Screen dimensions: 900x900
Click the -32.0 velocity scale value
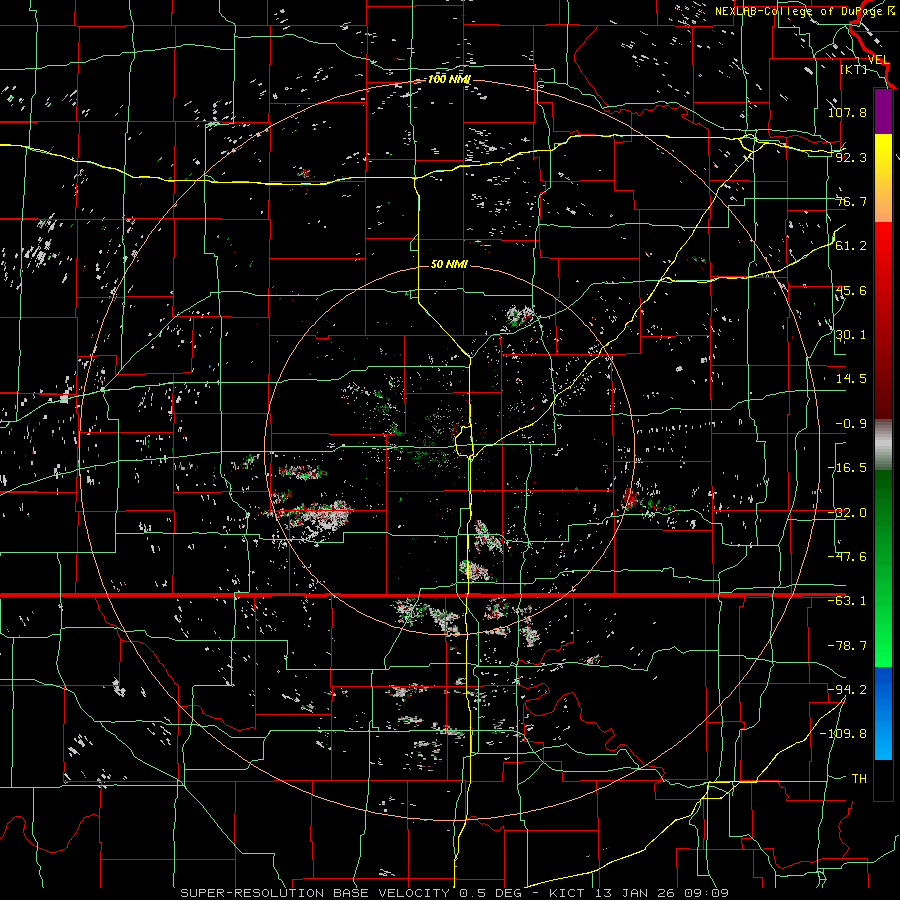tap(847, 513)
